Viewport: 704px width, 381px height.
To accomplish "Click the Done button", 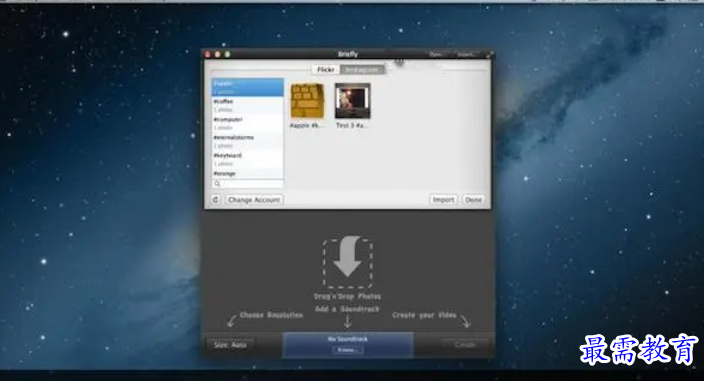I will tap(473, 200).
